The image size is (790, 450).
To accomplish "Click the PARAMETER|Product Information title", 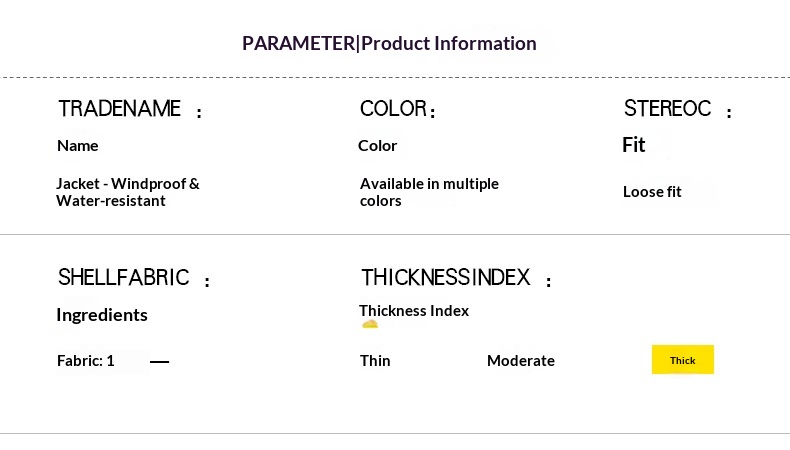I will click(389, 43).
